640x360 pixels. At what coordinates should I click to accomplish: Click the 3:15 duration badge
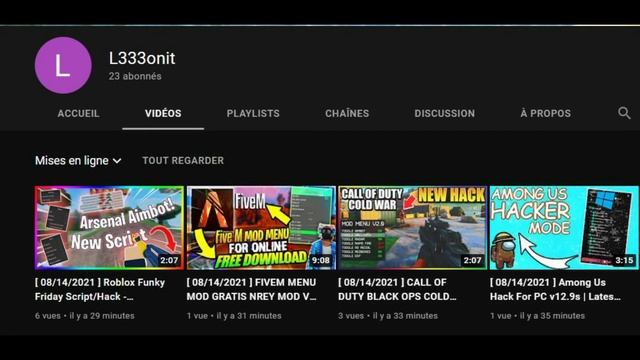pos(624,260)
